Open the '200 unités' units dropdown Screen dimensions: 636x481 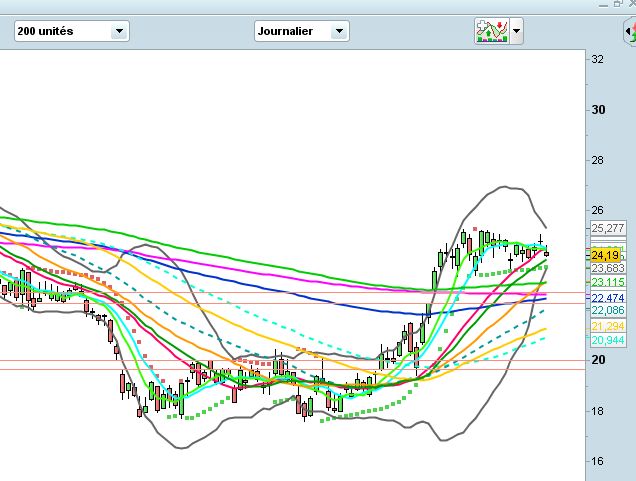(72, 31)
